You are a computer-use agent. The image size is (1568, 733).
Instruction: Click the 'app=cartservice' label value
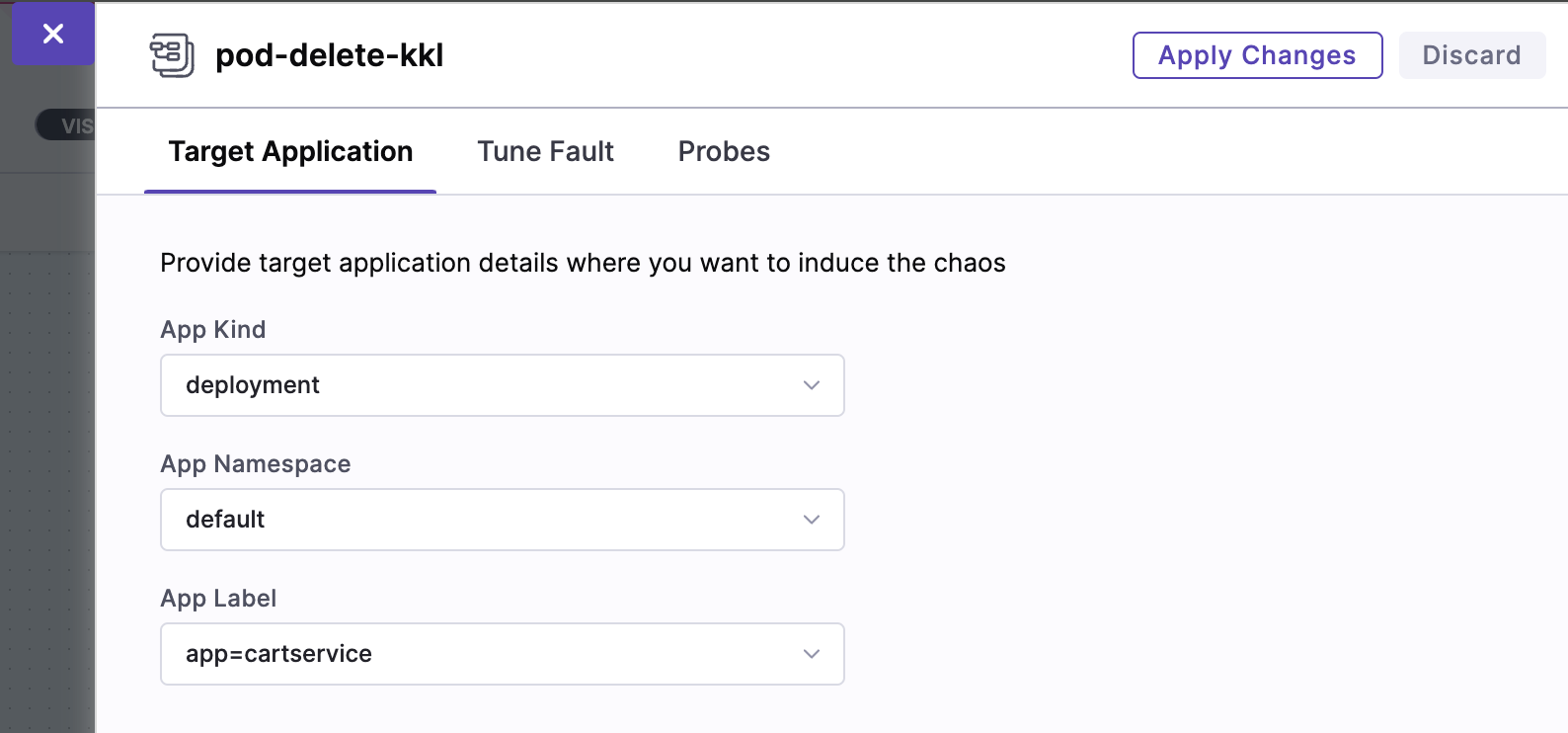278,654
